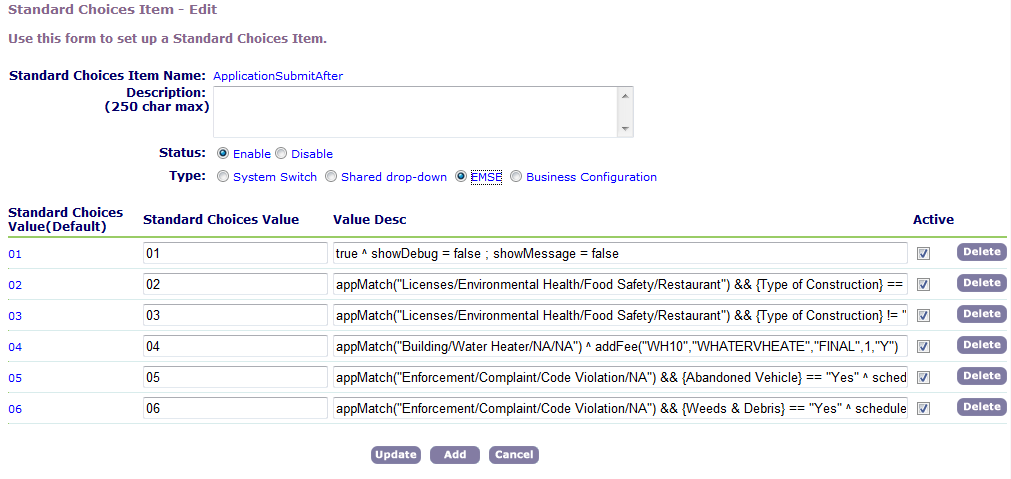Delete row 01 entry
Viewport: 1011px width, 479px height.
tap(981, 252)
